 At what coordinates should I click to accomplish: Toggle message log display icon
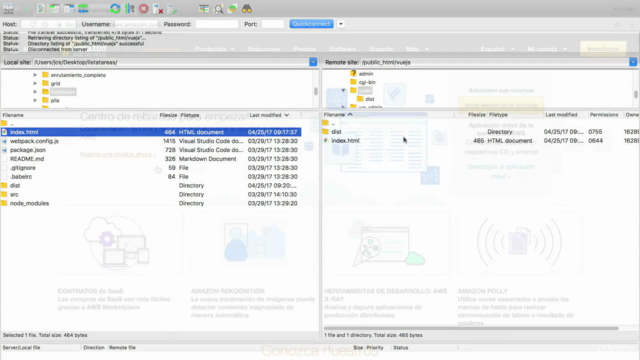(x=41, y=9)
